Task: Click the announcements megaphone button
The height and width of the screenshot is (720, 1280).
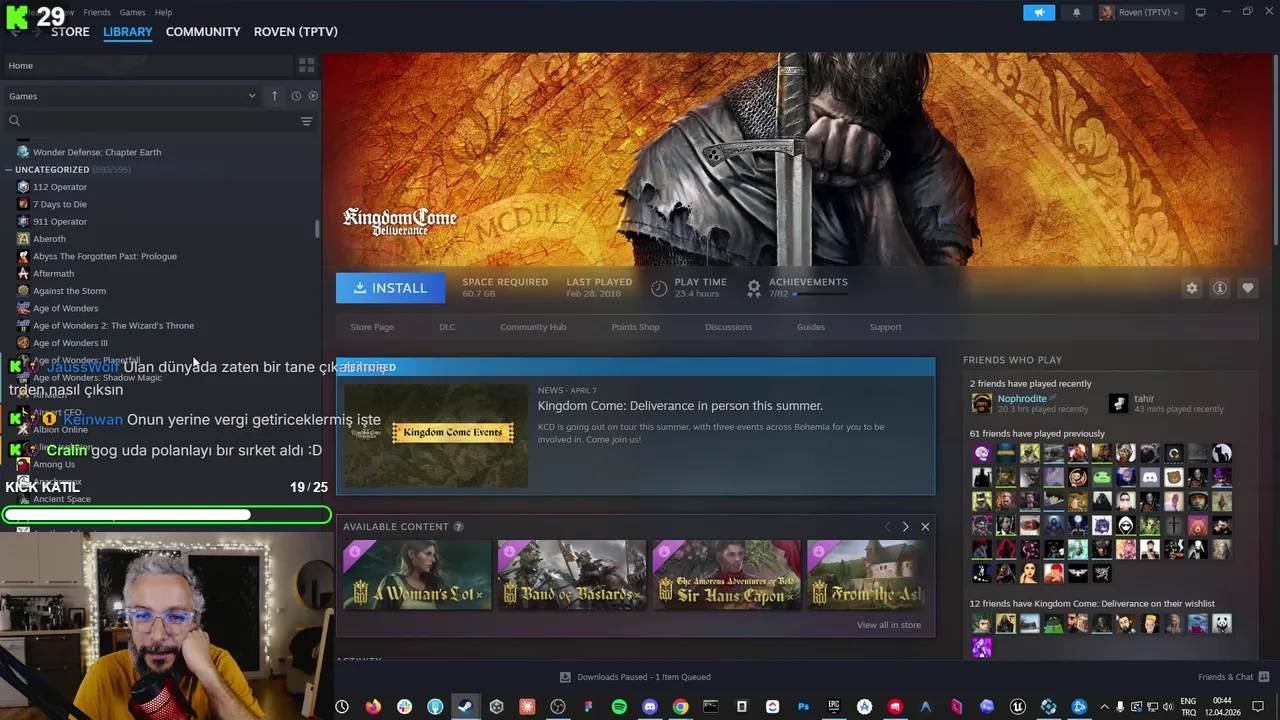Action: (1039, 12)
